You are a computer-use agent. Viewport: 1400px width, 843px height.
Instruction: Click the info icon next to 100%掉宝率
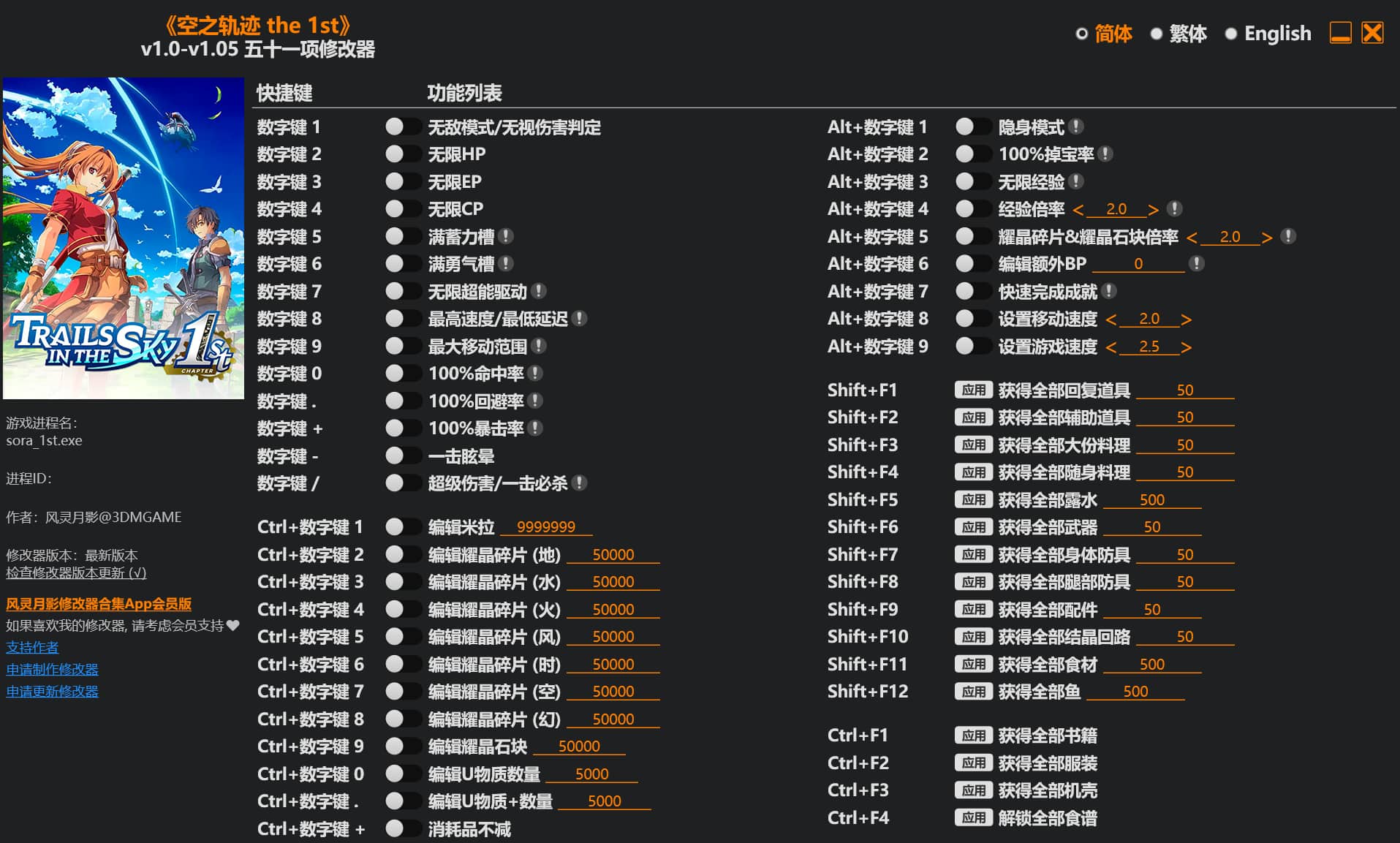point(1106,154)
